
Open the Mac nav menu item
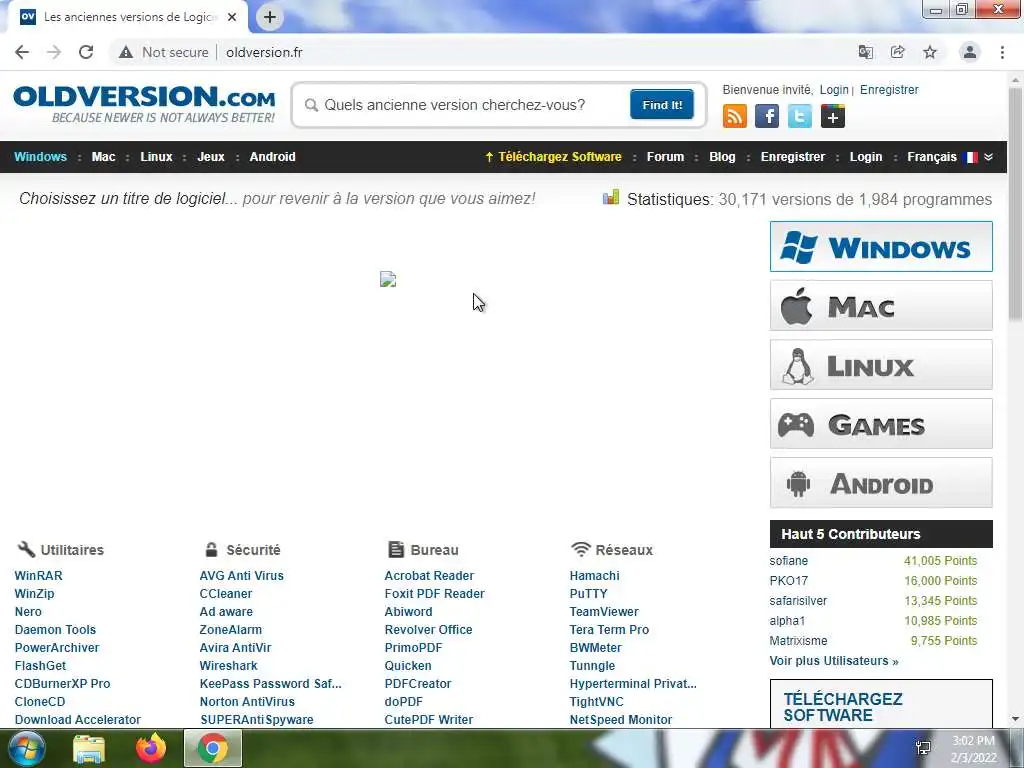103,157
